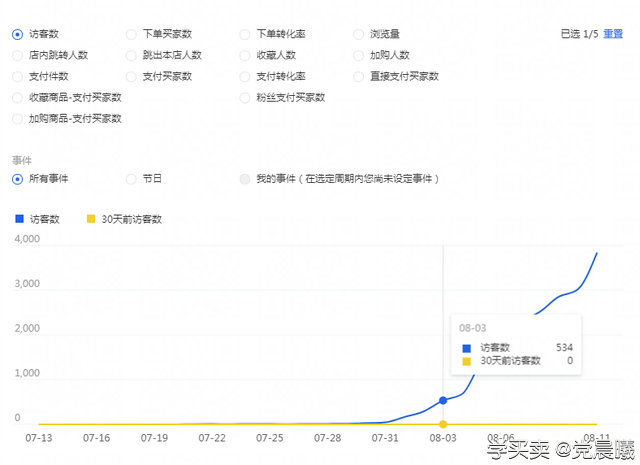Select the 粉丝支付买家数 metric
The height and width of the screenshot is (465, 640).
point(245,98)
